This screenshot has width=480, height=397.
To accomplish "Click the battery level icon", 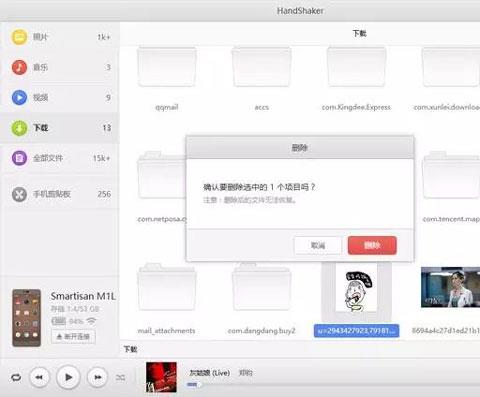I will coord(58,321).
